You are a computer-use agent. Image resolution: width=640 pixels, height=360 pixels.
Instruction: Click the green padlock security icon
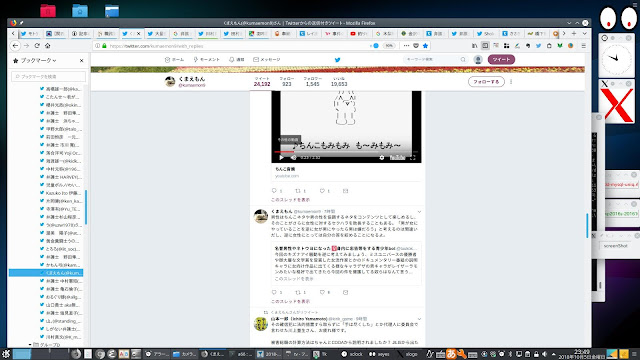104,46
